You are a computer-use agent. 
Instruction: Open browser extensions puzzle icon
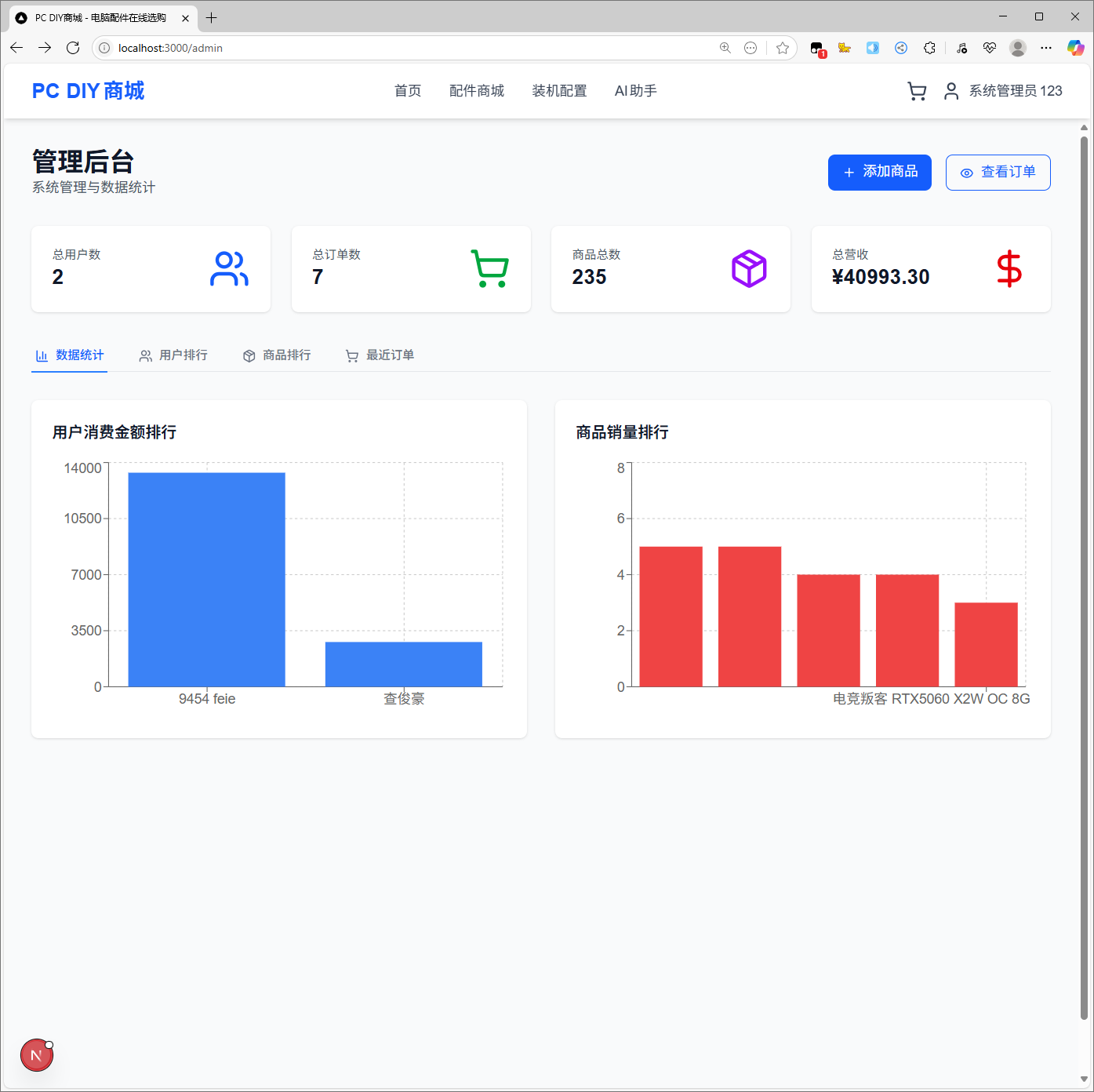(x=929, y=48)
